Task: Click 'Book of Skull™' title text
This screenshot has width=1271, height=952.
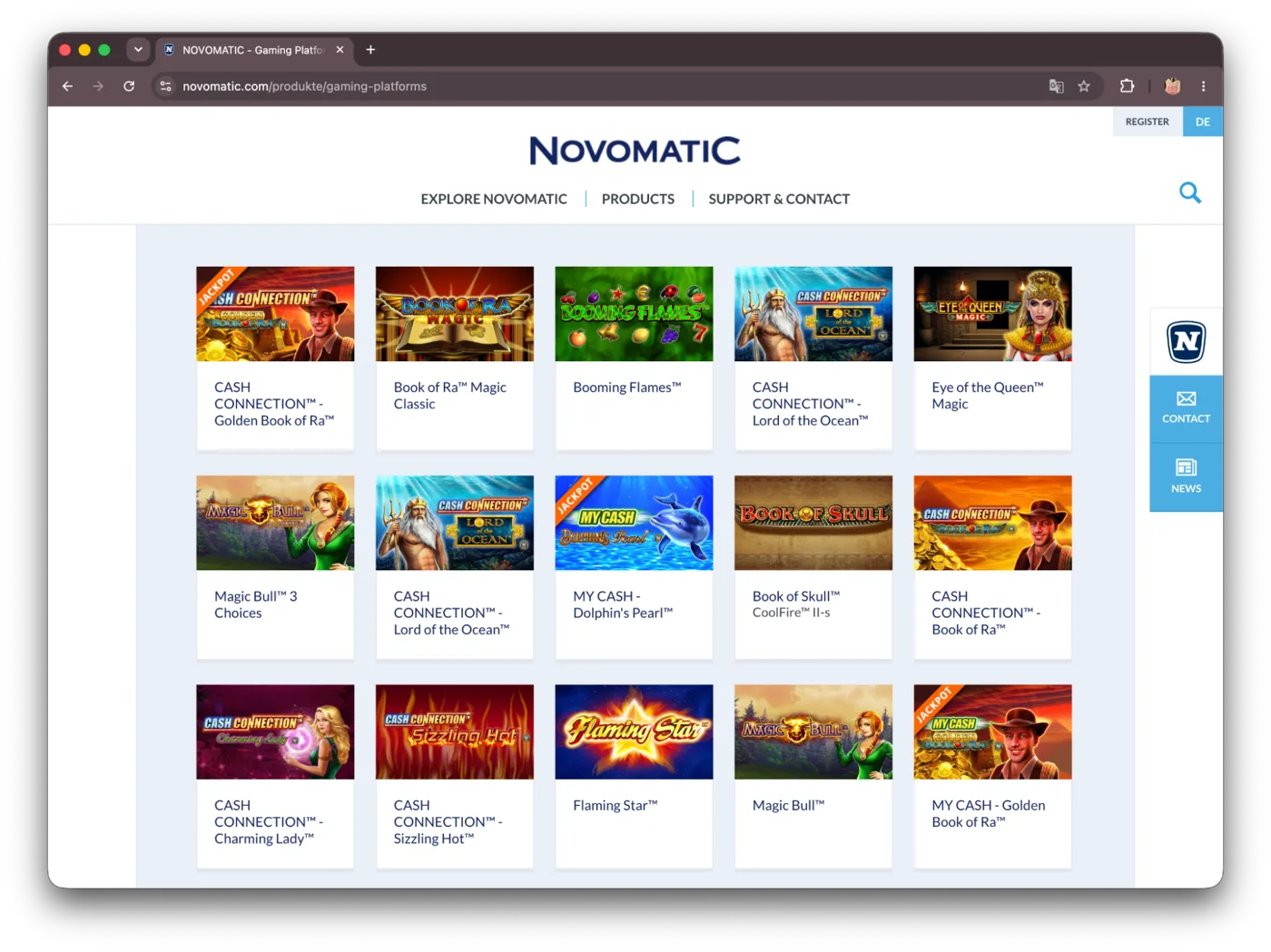Action: click(x=796, y=596)
